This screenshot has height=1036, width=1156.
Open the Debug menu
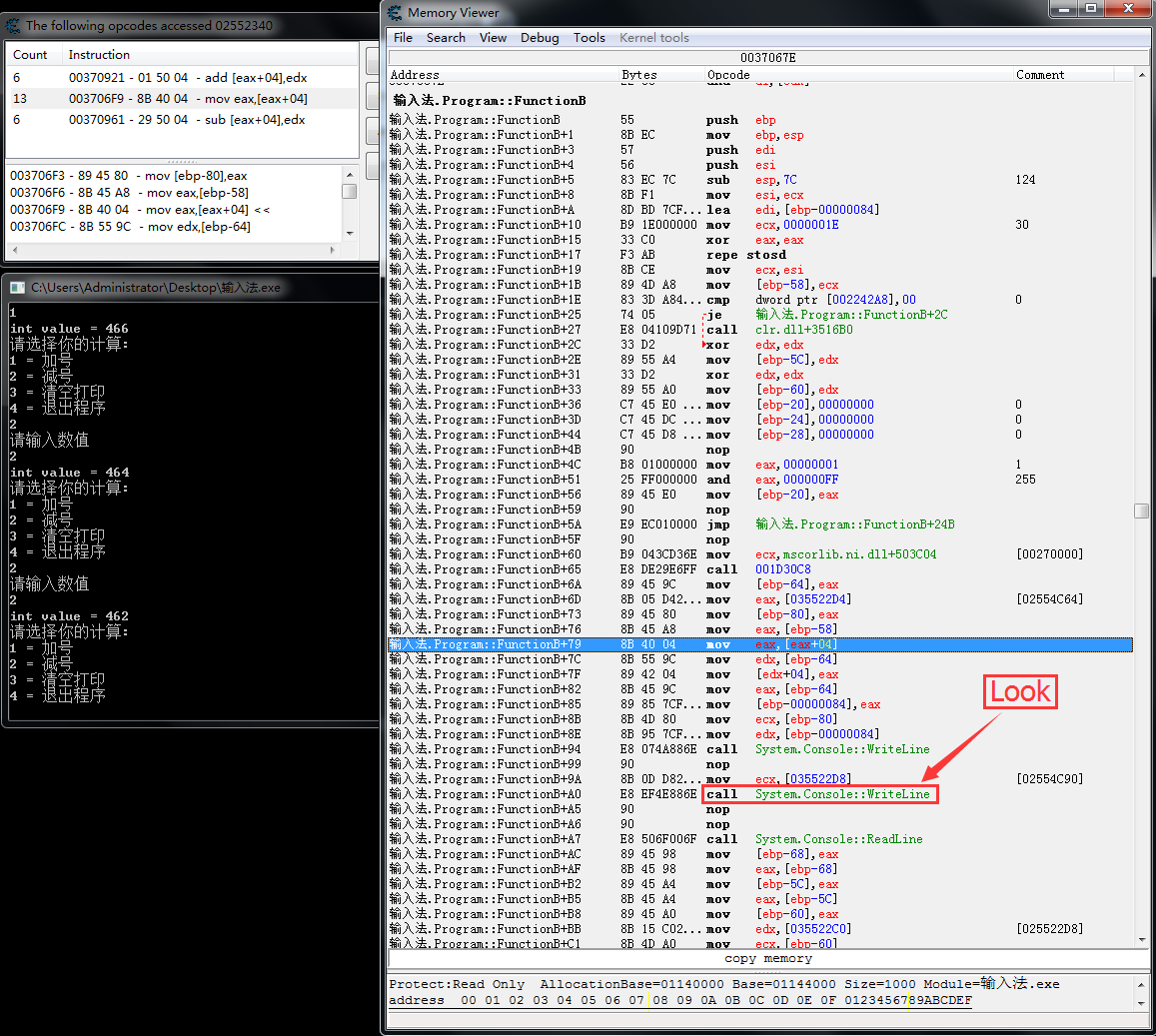540,38
